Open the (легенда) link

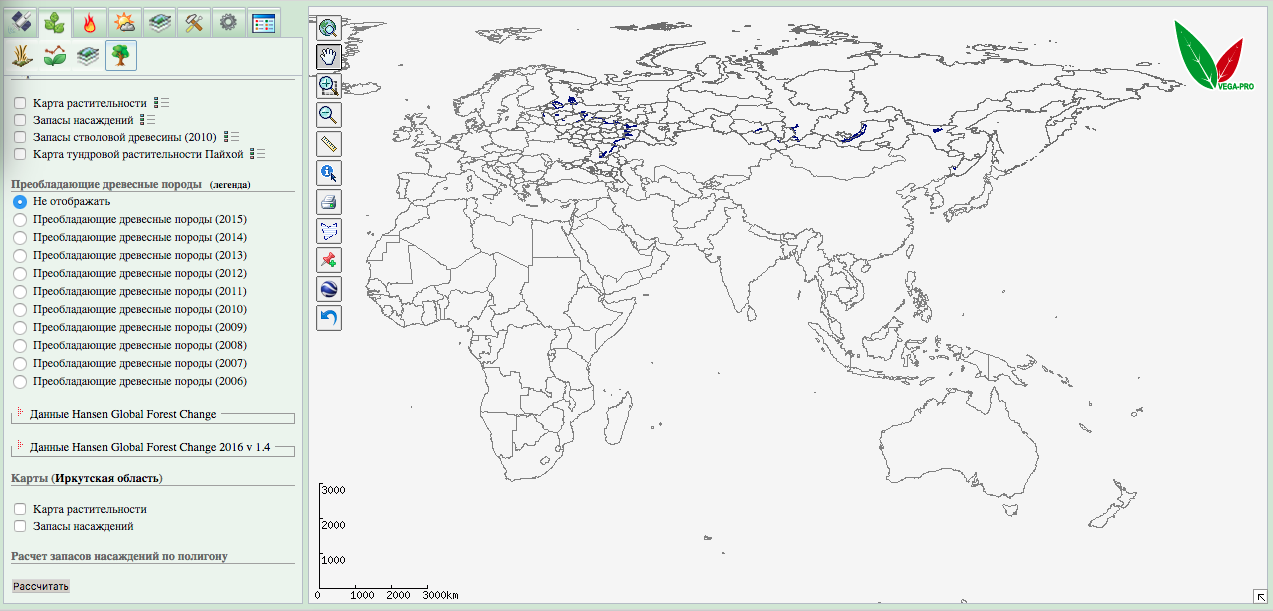(230, 185)
